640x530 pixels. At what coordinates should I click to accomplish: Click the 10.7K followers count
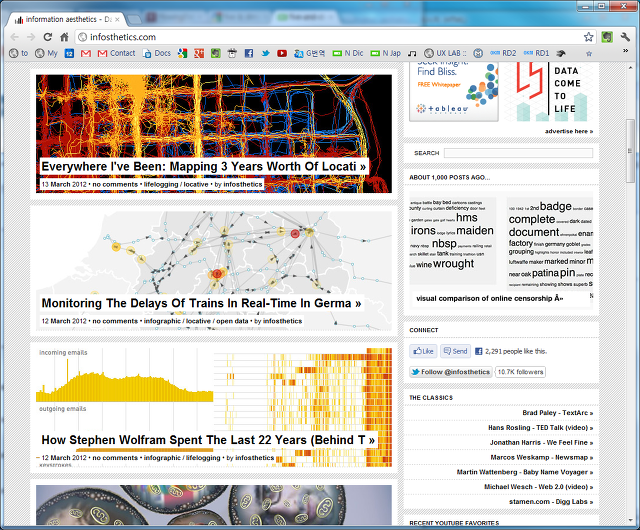[520, 372]
